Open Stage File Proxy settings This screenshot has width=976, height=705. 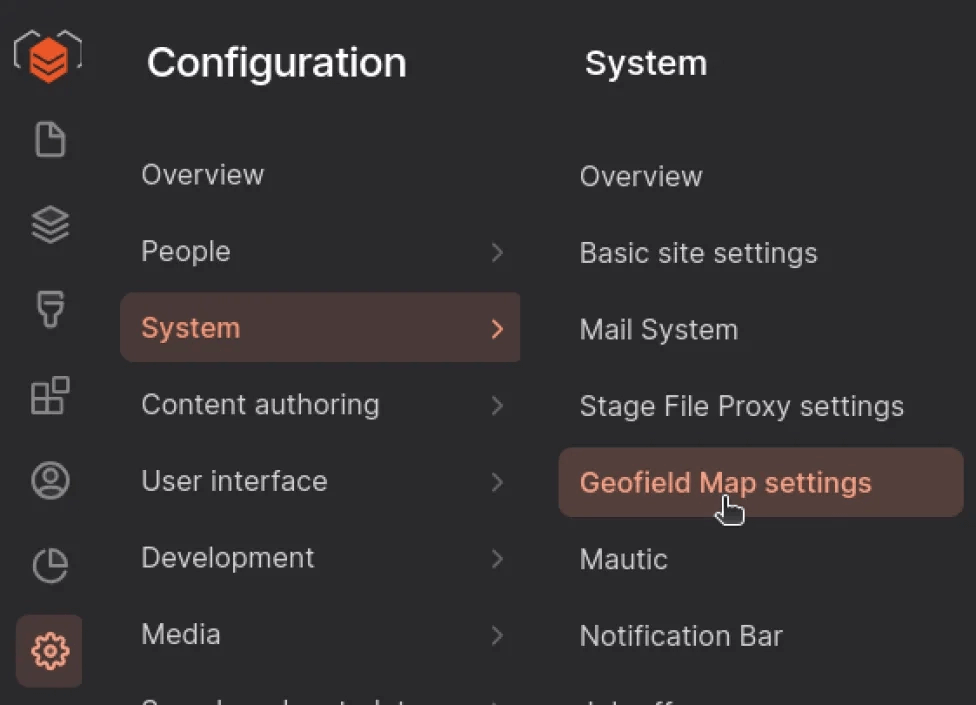742,406
